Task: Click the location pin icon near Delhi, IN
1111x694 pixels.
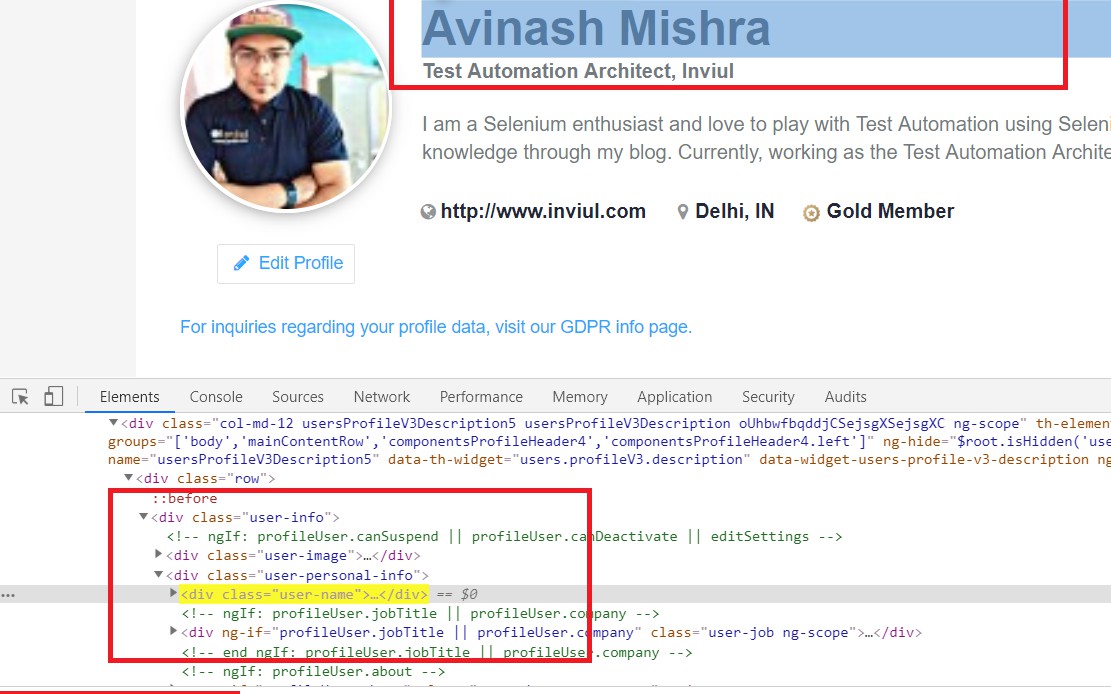Action: [682, 211]
